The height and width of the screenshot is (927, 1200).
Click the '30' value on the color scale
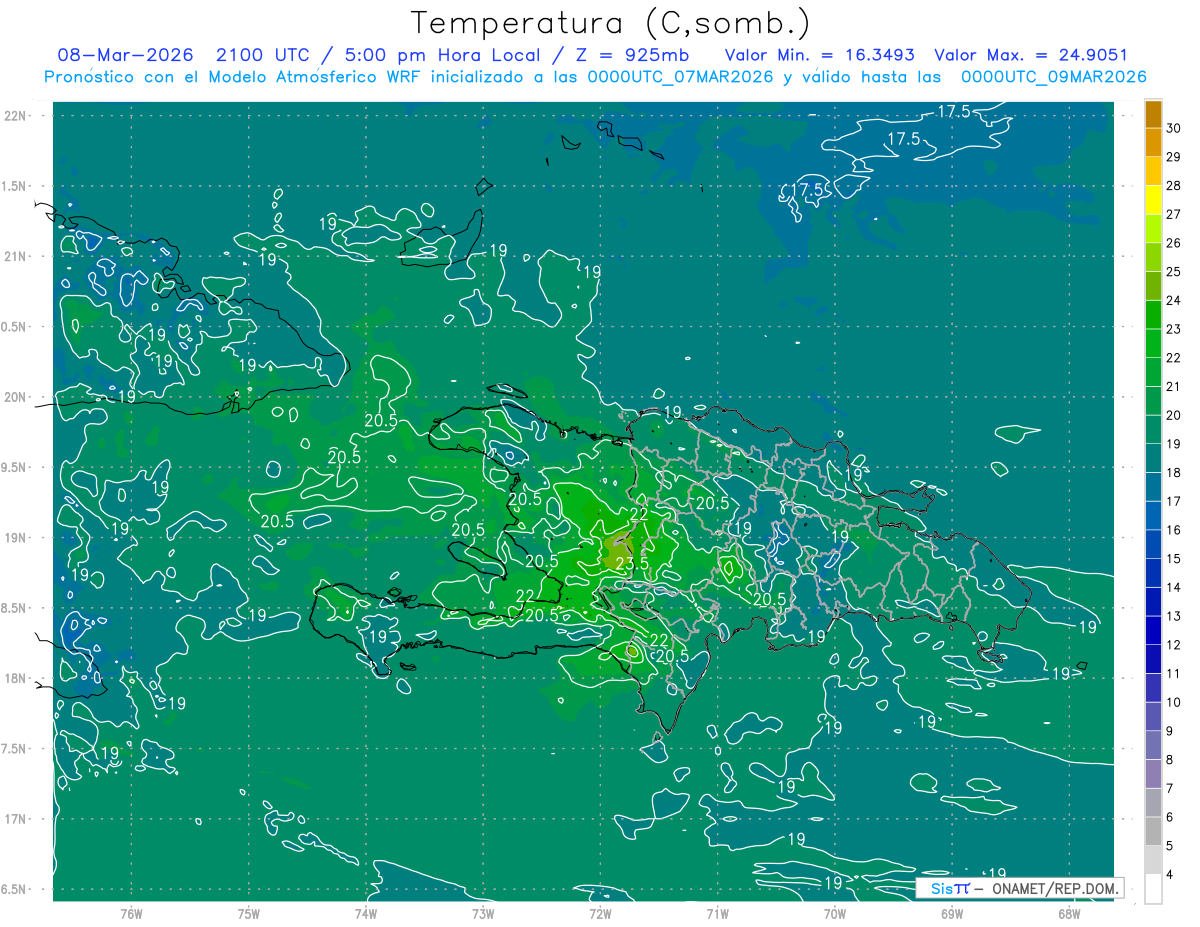pos(1174,129)
